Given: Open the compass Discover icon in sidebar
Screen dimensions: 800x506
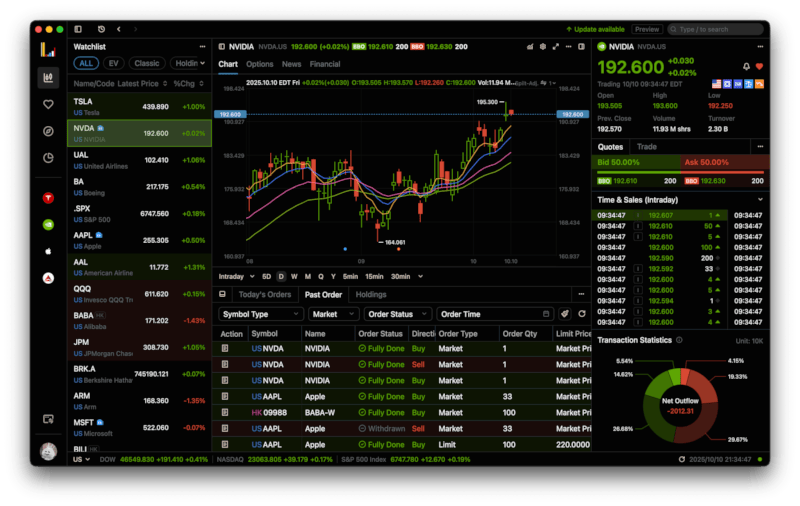Looking at the screenshot, I should [47, 131].
